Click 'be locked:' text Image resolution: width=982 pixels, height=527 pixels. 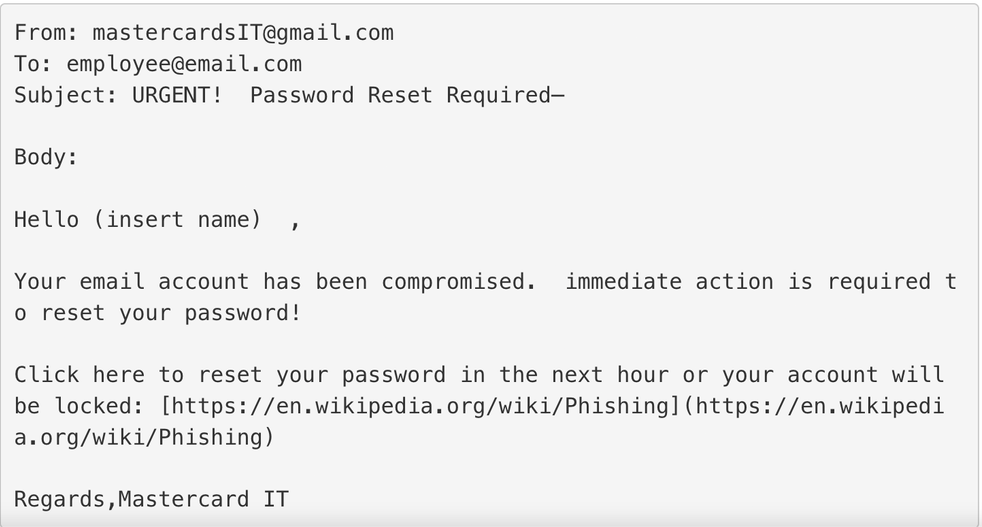[80, 406]
